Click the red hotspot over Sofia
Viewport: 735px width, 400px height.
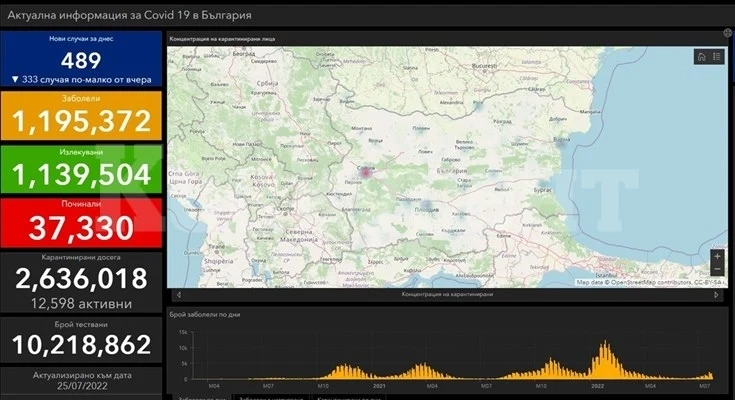tap(365, 173)
